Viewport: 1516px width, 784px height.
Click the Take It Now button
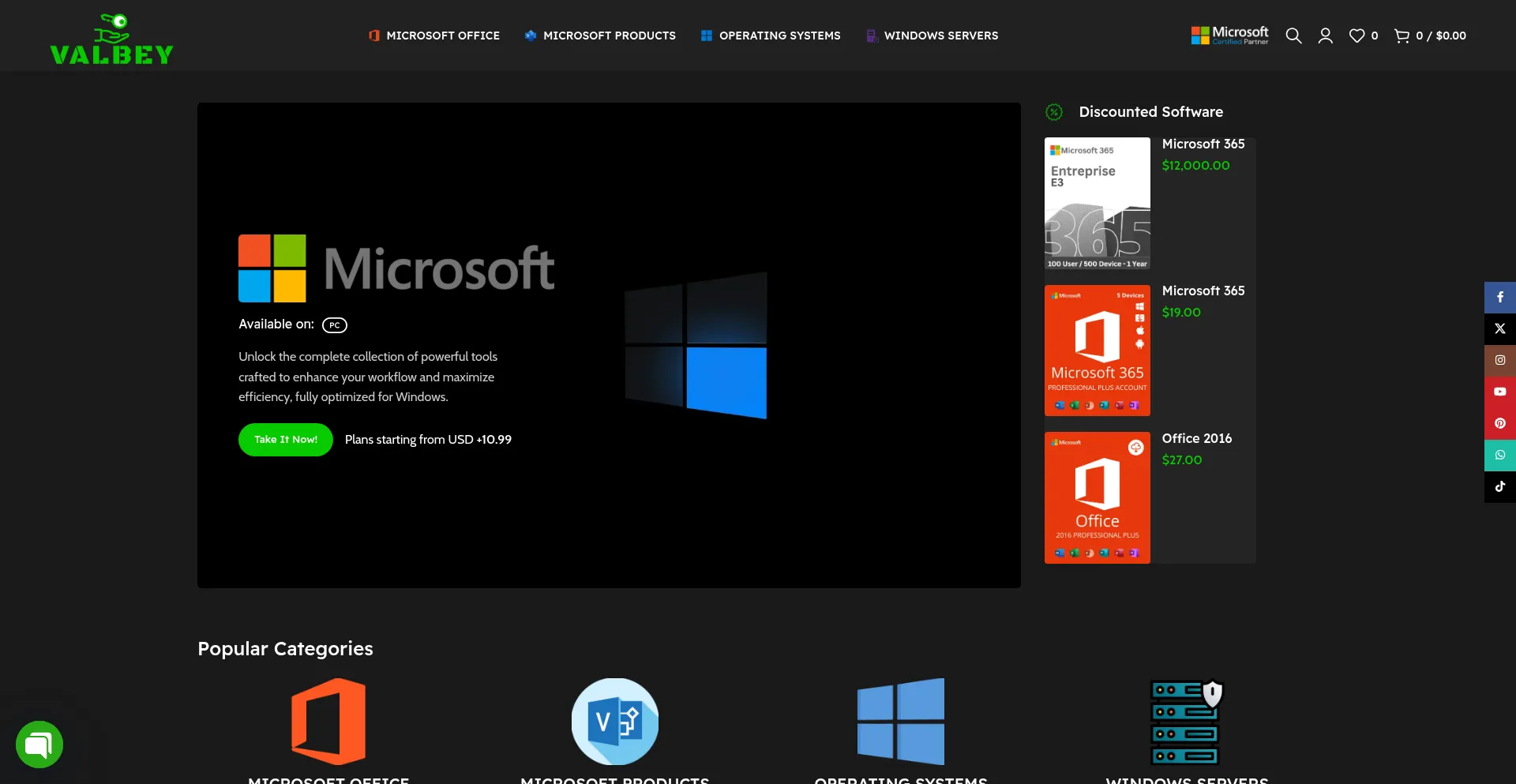pyautogui.click(x=286, y=440)
